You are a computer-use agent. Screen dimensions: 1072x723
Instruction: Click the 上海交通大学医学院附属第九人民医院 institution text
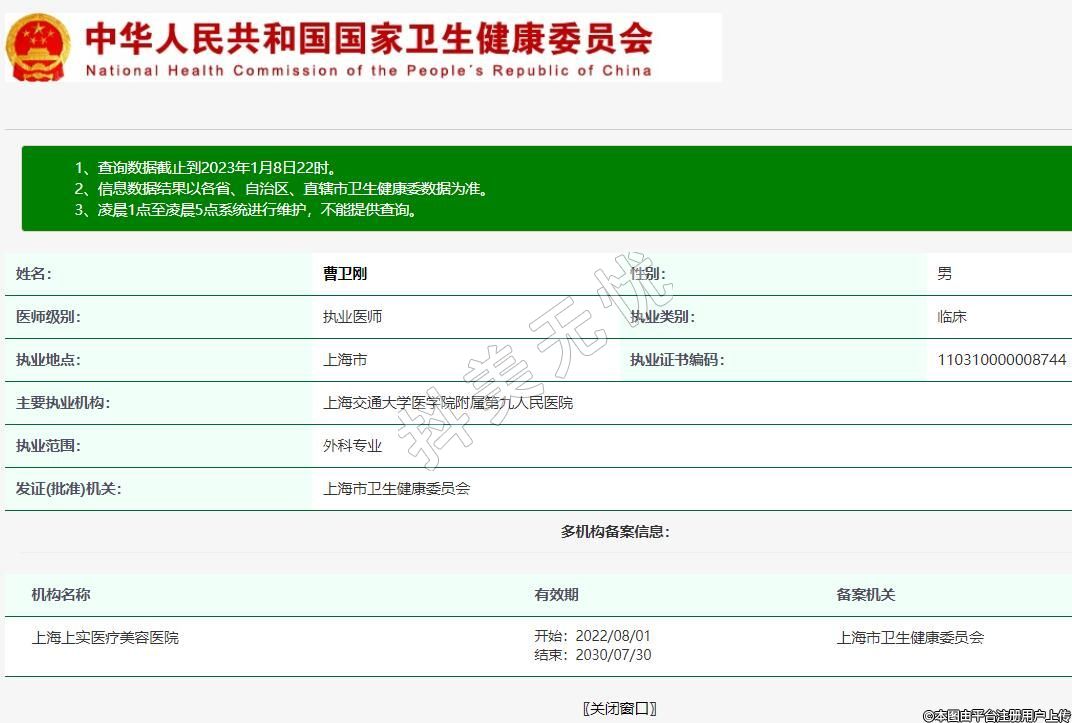pyautogui.click(x=448, y=403)
